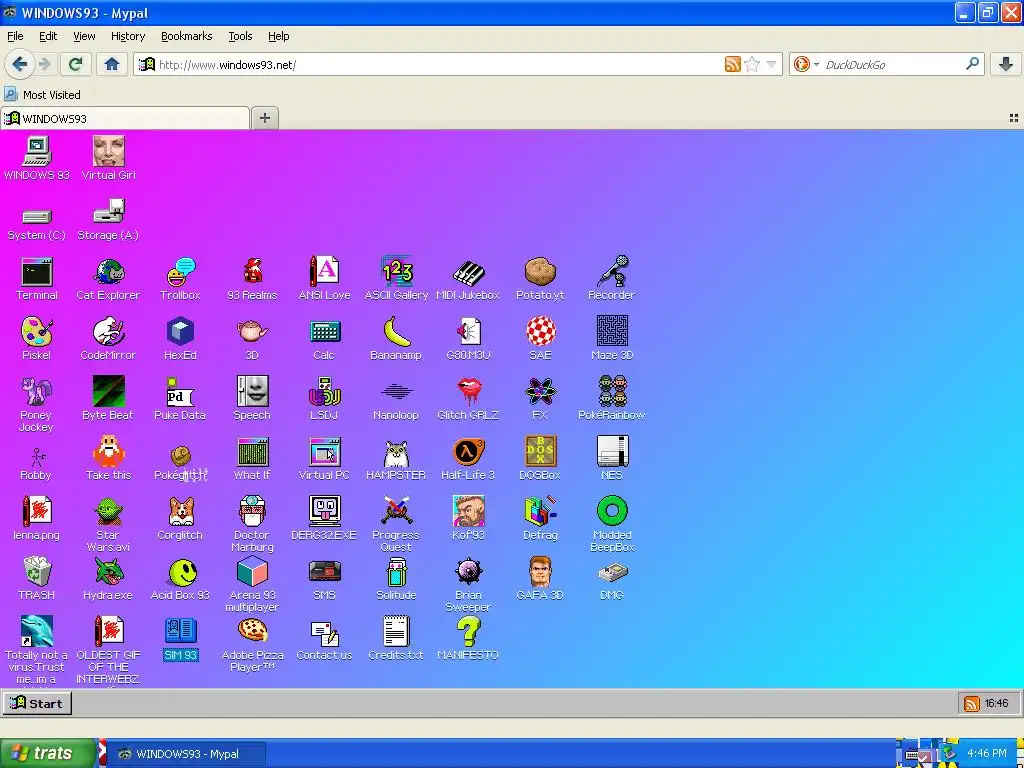This screenshot has height=768, width=1024.
Task: Go back with the back arrow
Action: 20,64
